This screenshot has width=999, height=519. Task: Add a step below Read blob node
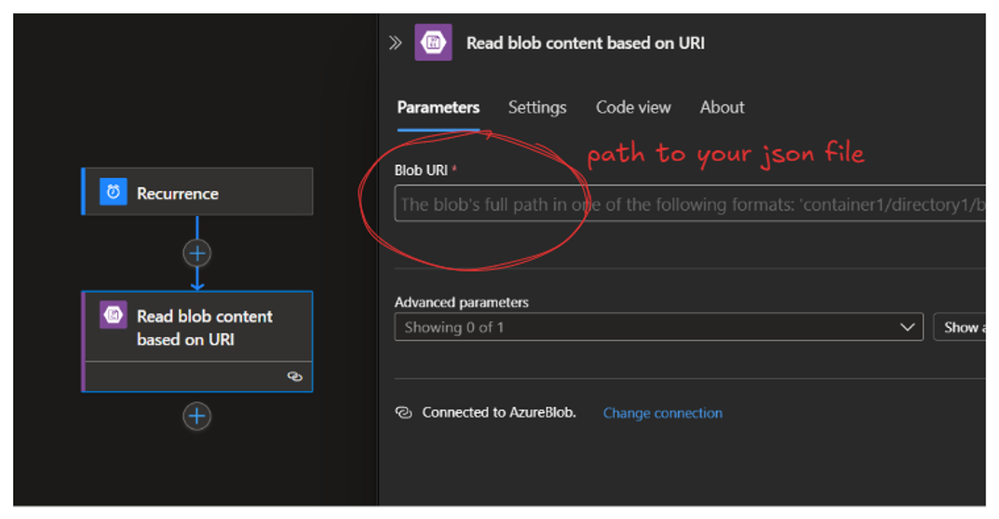tap(197, 416)
